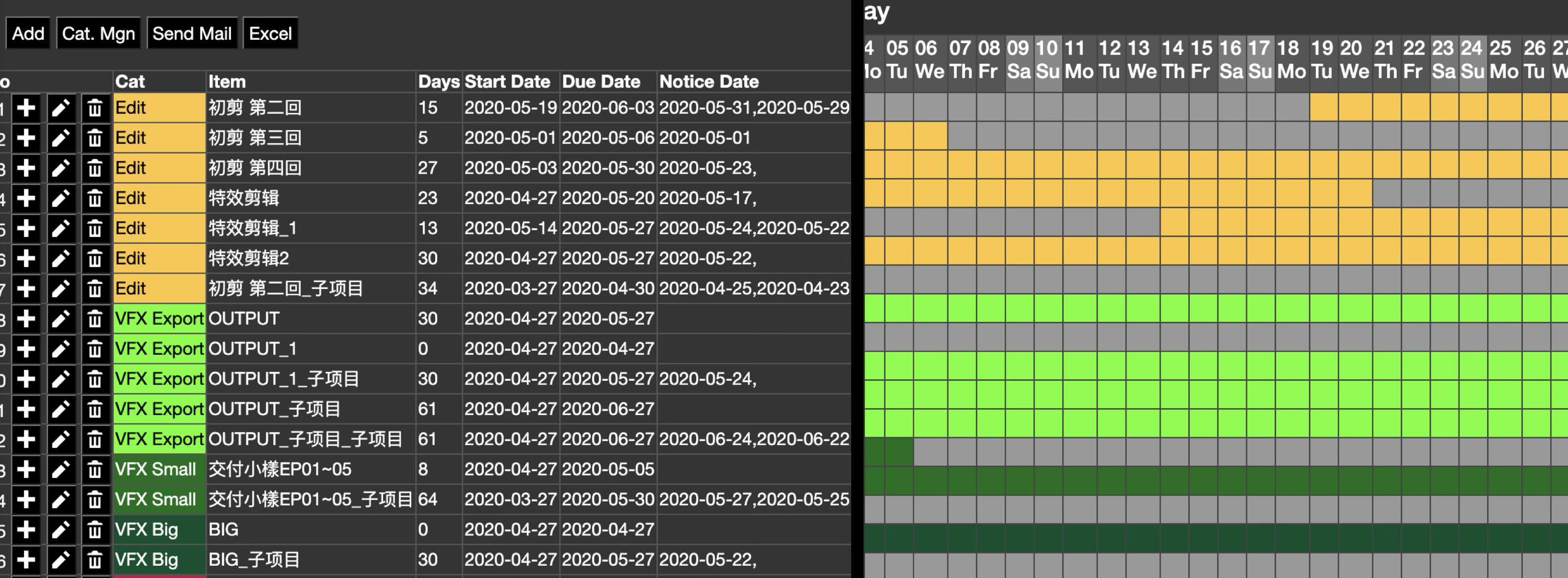This screenshot has height=578, width=1568.
Task: Click plus icon on 初剪 第二回 row
Action: [26, 108]
